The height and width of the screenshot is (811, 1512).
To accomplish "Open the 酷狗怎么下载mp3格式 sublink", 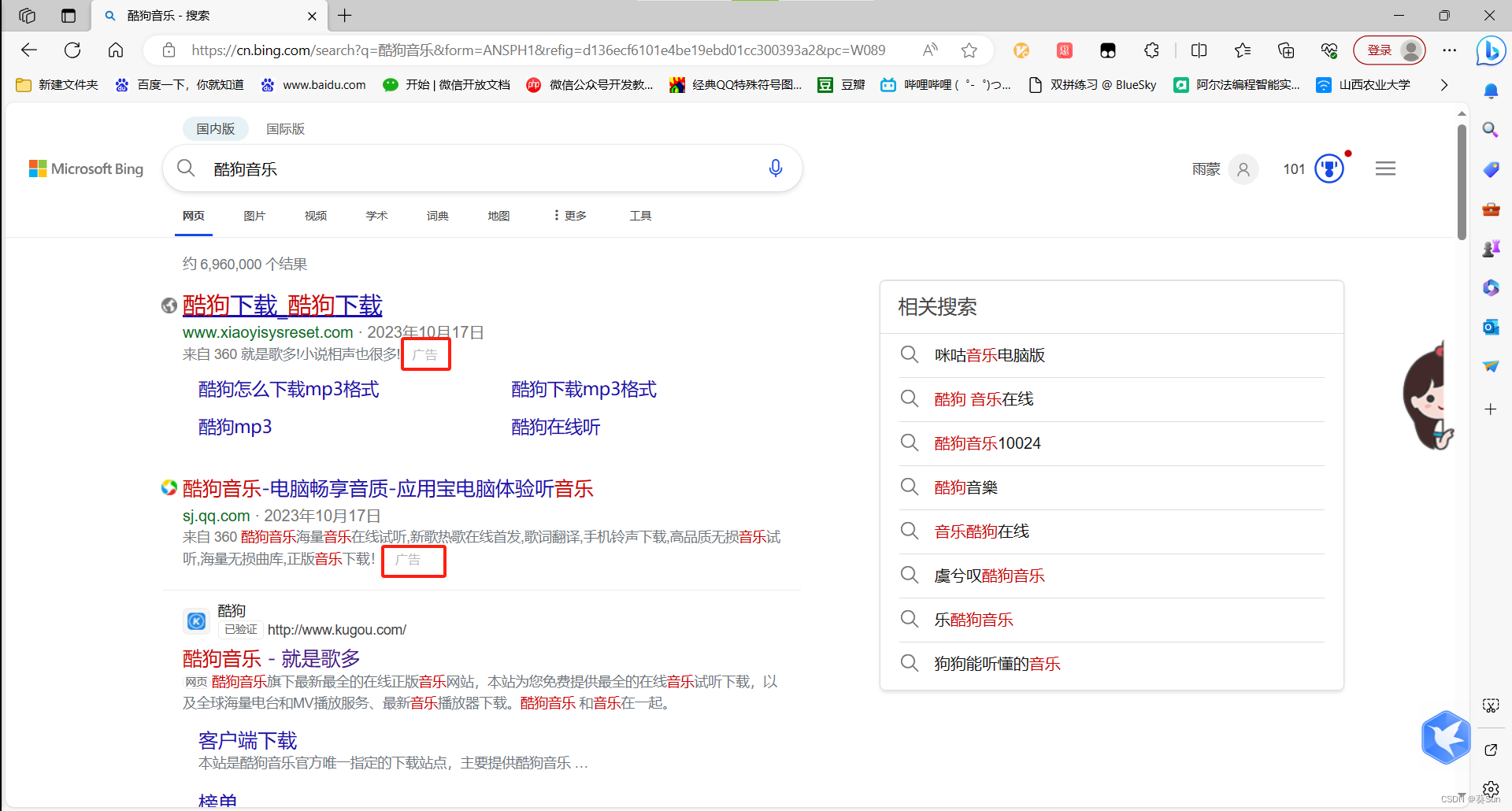I will coord(289,389).
